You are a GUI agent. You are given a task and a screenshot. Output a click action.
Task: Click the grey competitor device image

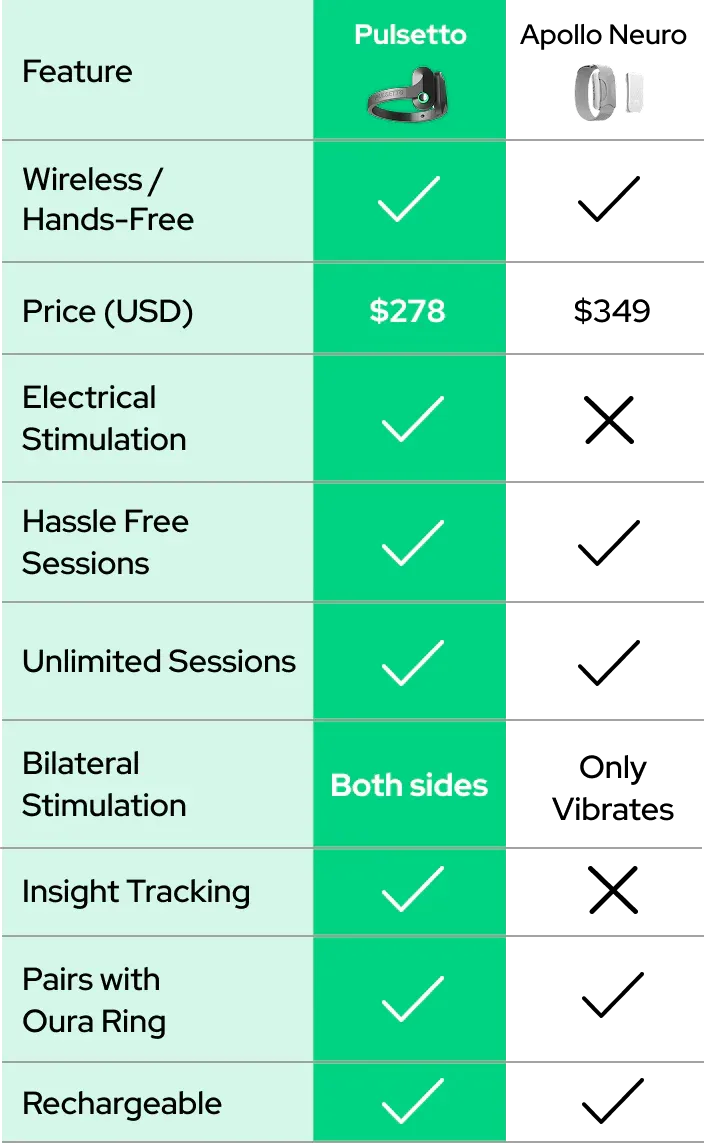608,94
